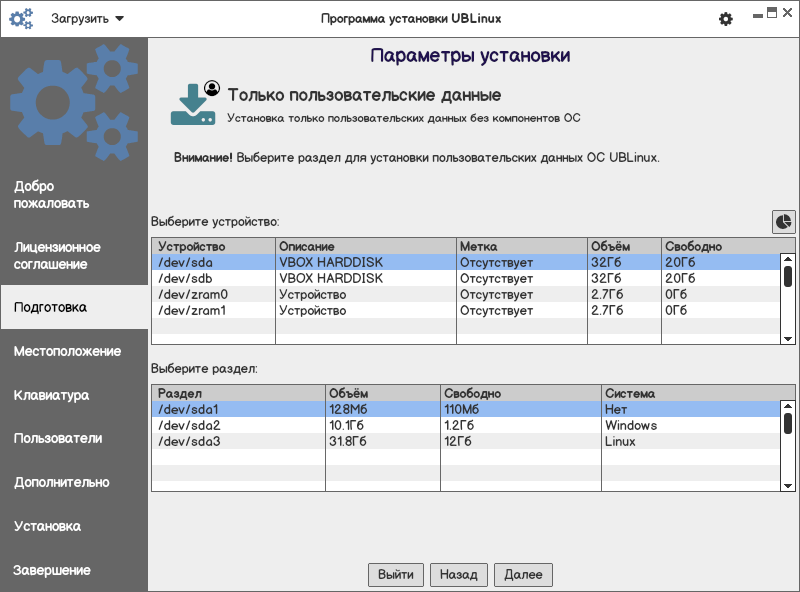This screenshot has height=592, width=800.
Task: Open the Клавиатура step in sidebar
Action: pos(51,395)
